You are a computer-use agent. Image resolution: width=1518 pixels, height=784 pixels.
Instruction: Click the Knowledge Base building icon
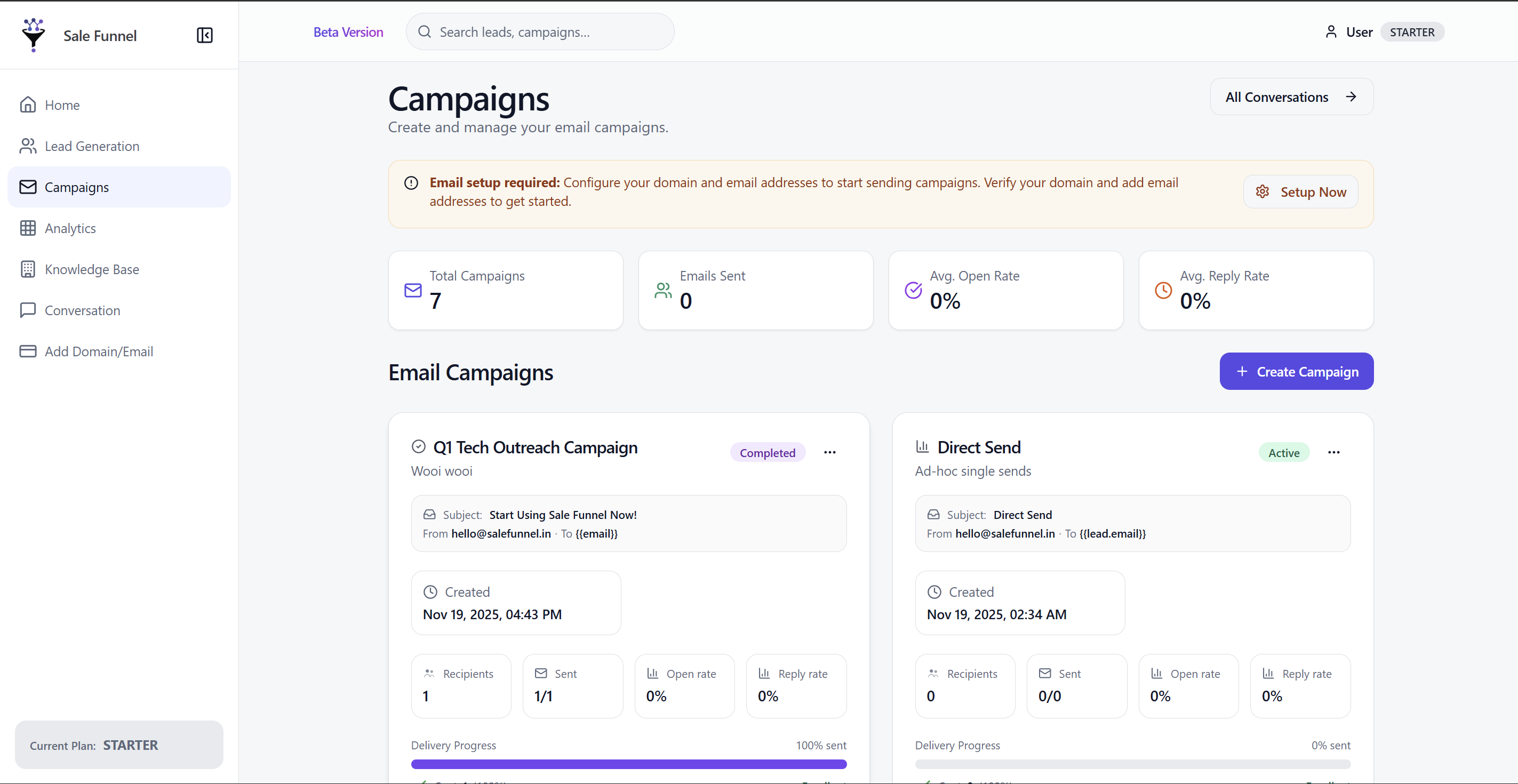point(28,269)
